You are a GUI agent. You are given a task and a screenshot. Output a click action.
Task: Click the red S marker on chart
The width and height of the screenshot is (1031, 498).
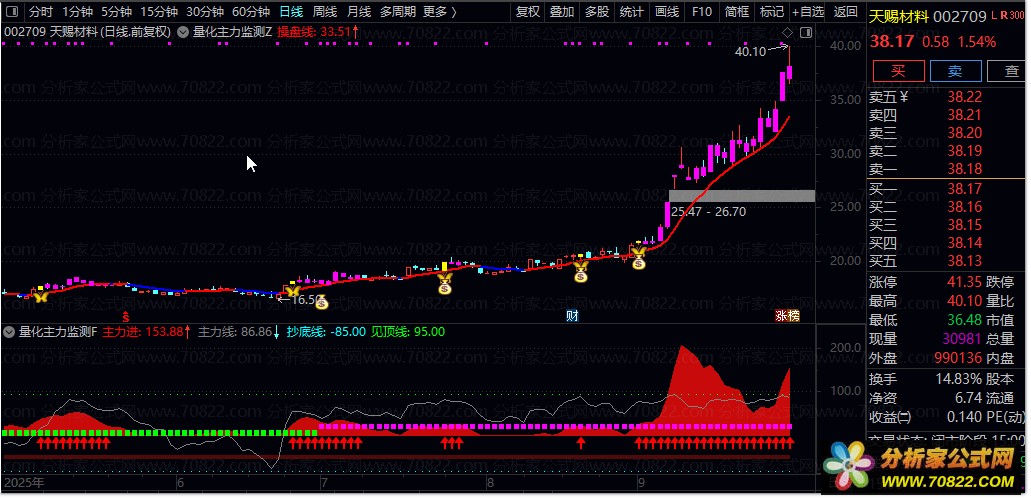tap(125, 315)
